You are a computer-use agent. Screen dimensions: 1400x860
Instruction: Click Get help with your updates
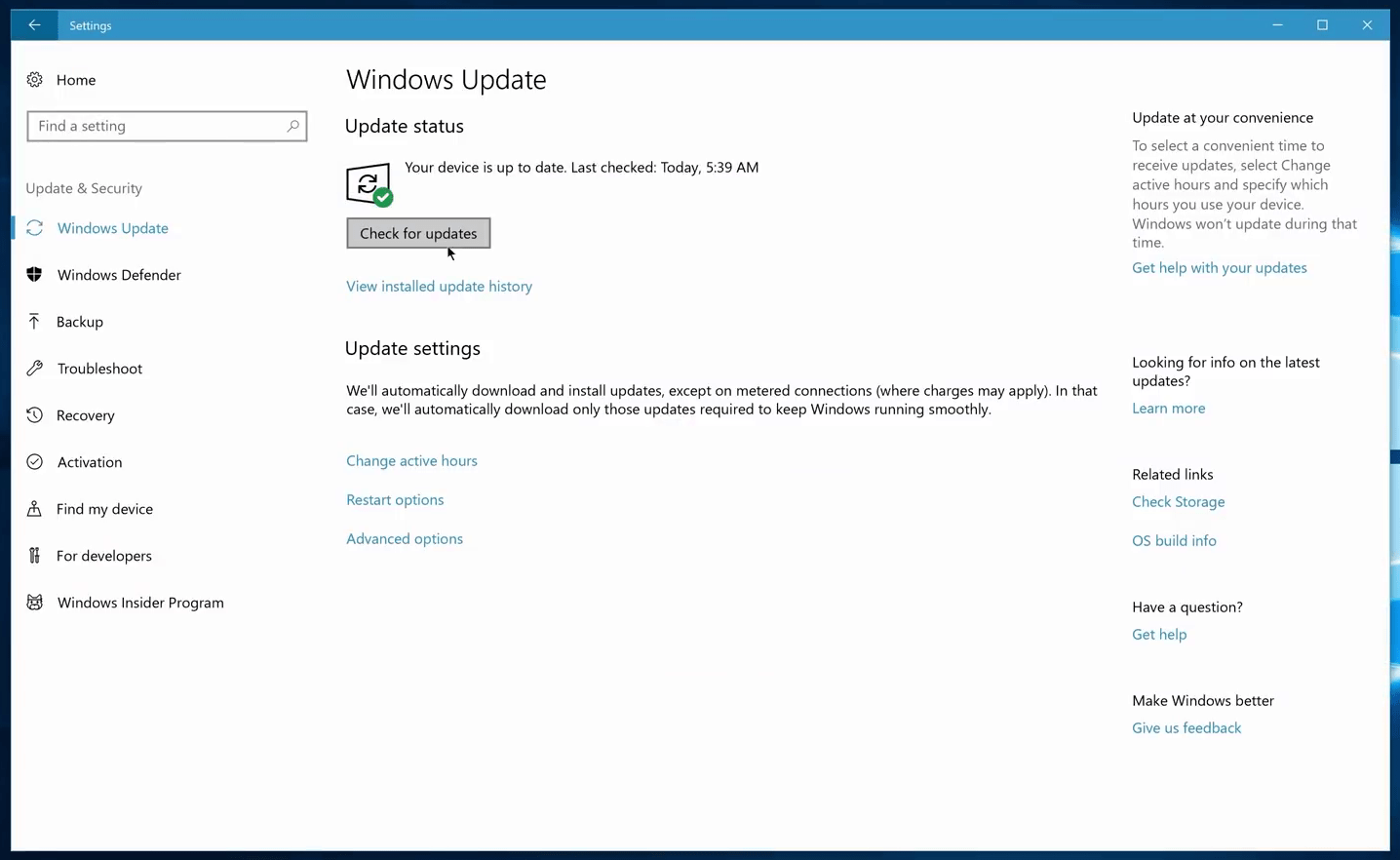click(1220, 267)
